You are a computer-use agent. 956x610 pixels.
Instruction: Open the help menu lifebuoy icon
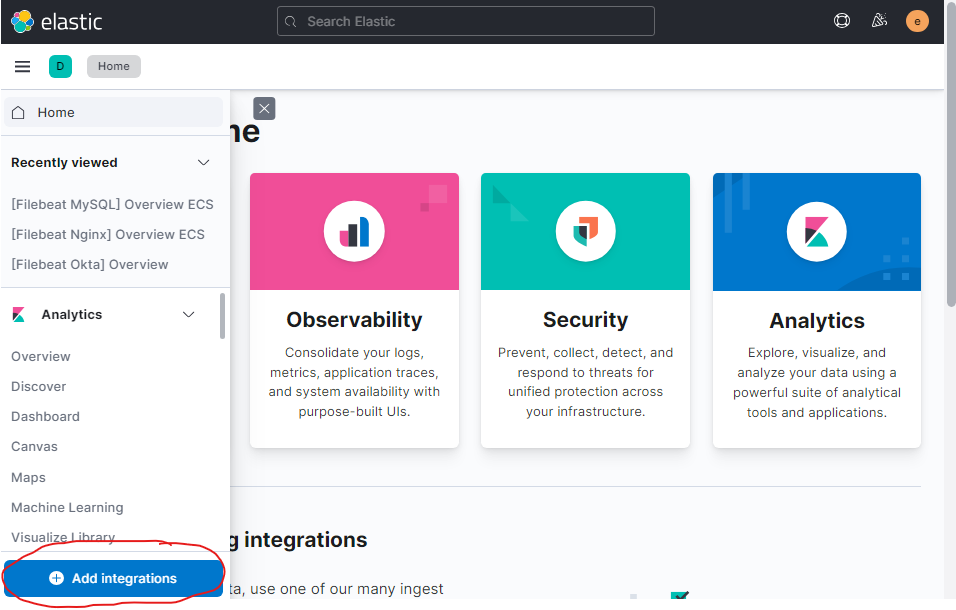click(841, 21)
